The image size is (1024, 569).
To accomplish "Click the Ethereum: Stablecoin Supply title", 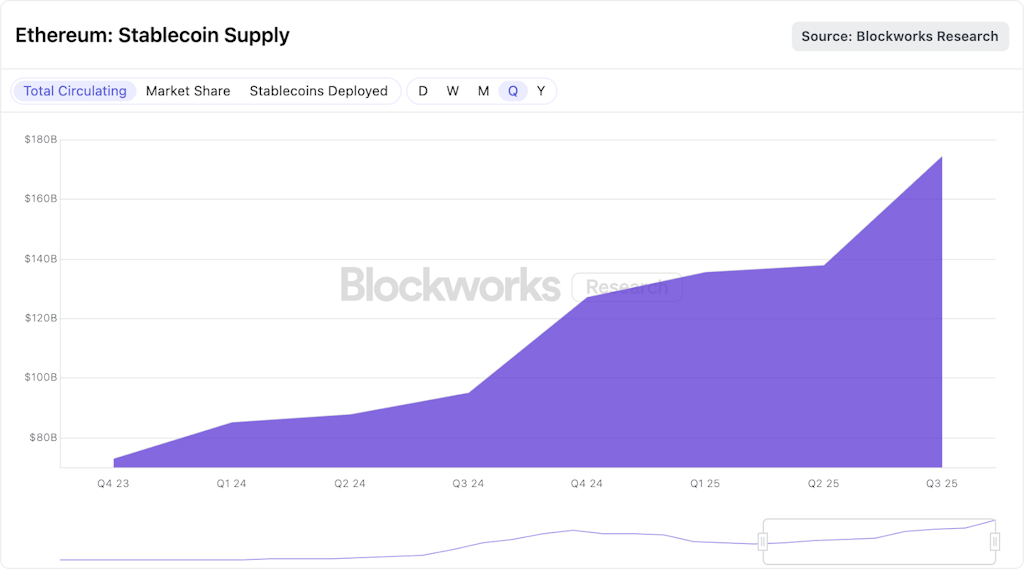I will click(x=152, y=36).
